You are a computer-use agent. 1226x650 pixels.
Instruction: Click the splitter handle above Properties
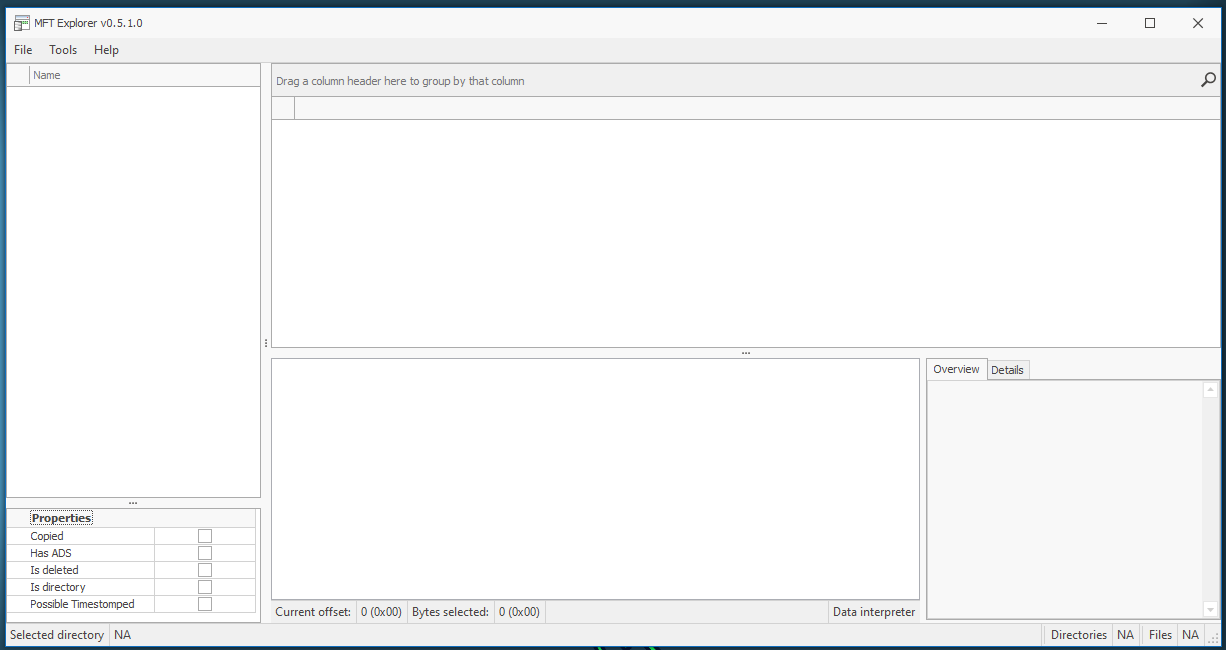(x=133, y=503)
